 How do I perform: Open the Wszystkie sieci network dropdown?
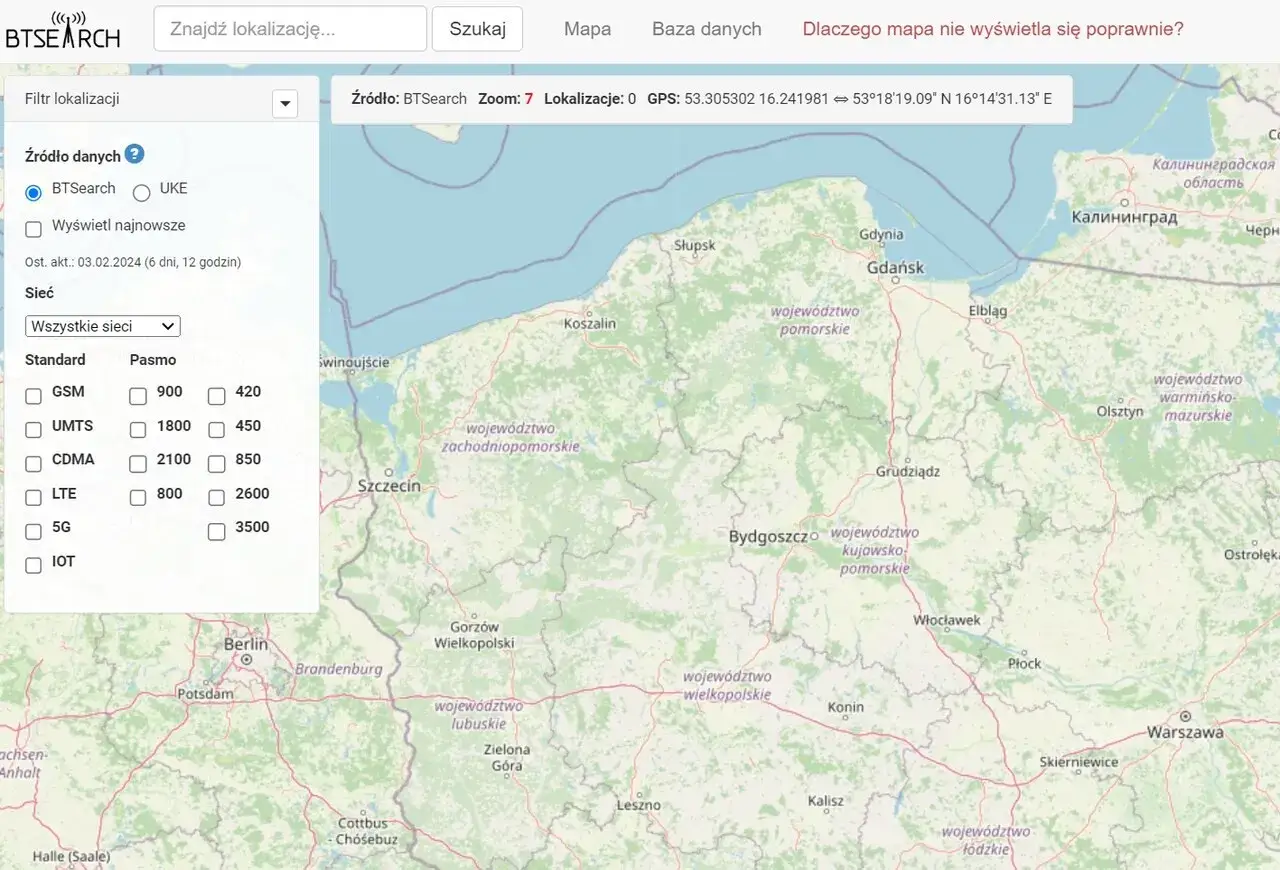101,326
